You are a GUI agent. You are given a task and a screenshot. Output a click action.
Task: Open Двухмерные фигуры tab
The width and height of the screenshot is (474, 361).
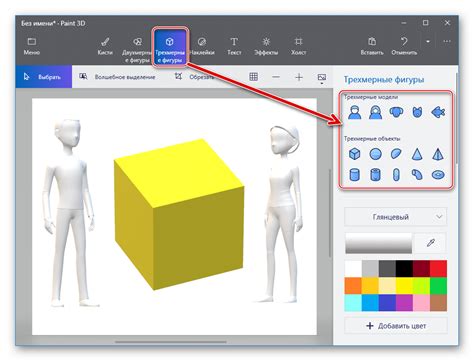click(137, 49)
